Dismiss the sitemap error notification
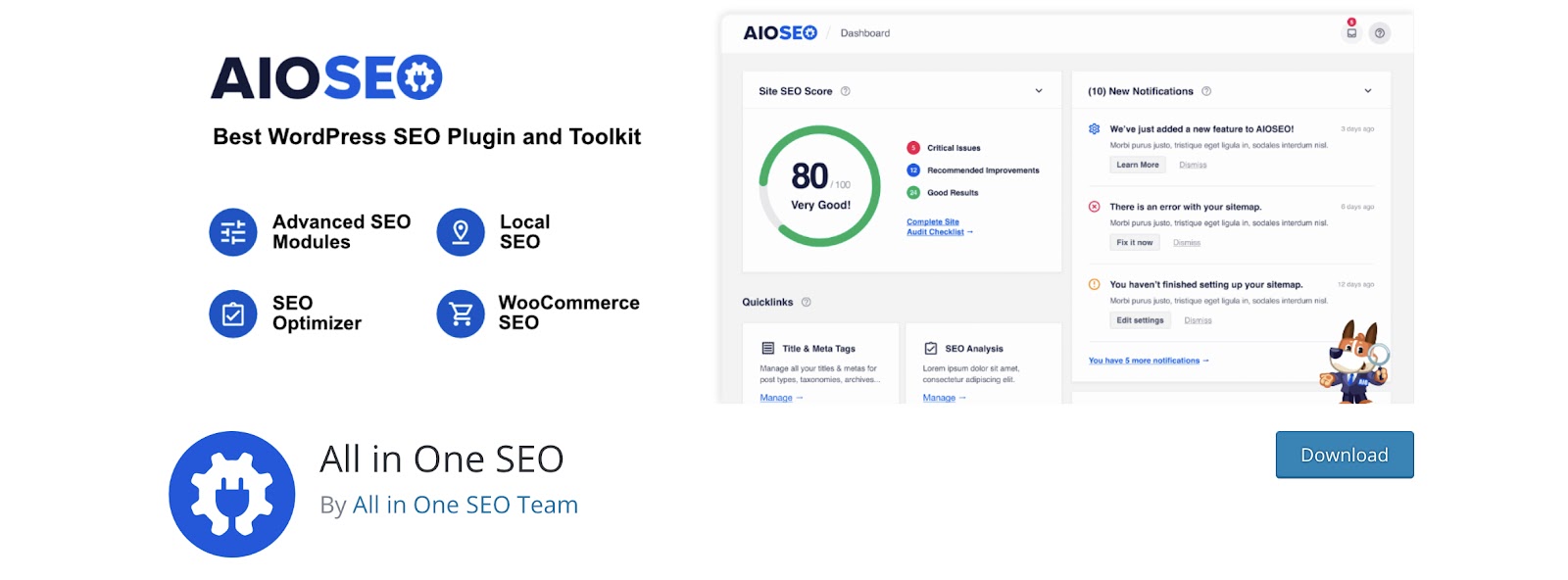Image resolution: width=1568 pixels, height=580 pixels. pyautogui.click(x=1187, y=242)
